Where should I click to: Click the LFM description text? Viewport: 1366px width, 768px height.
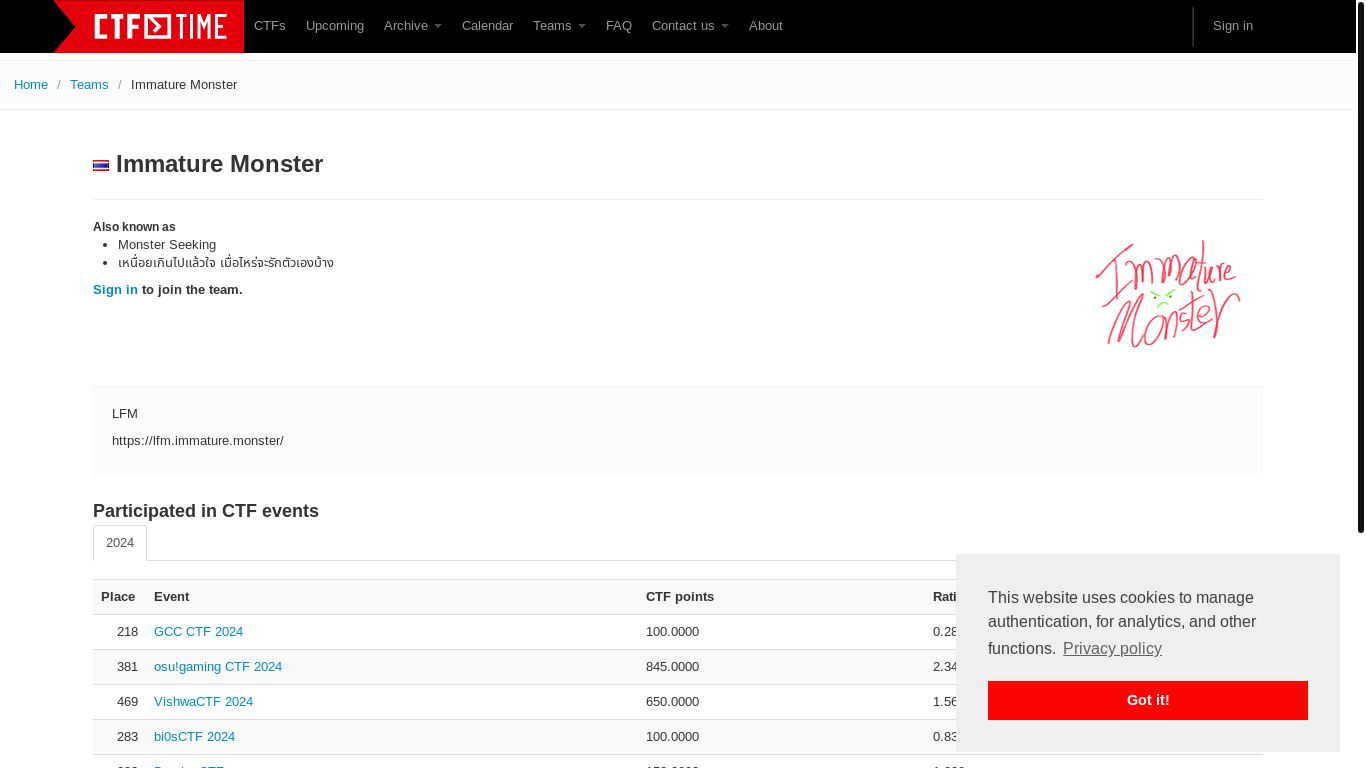coord(125,414)
